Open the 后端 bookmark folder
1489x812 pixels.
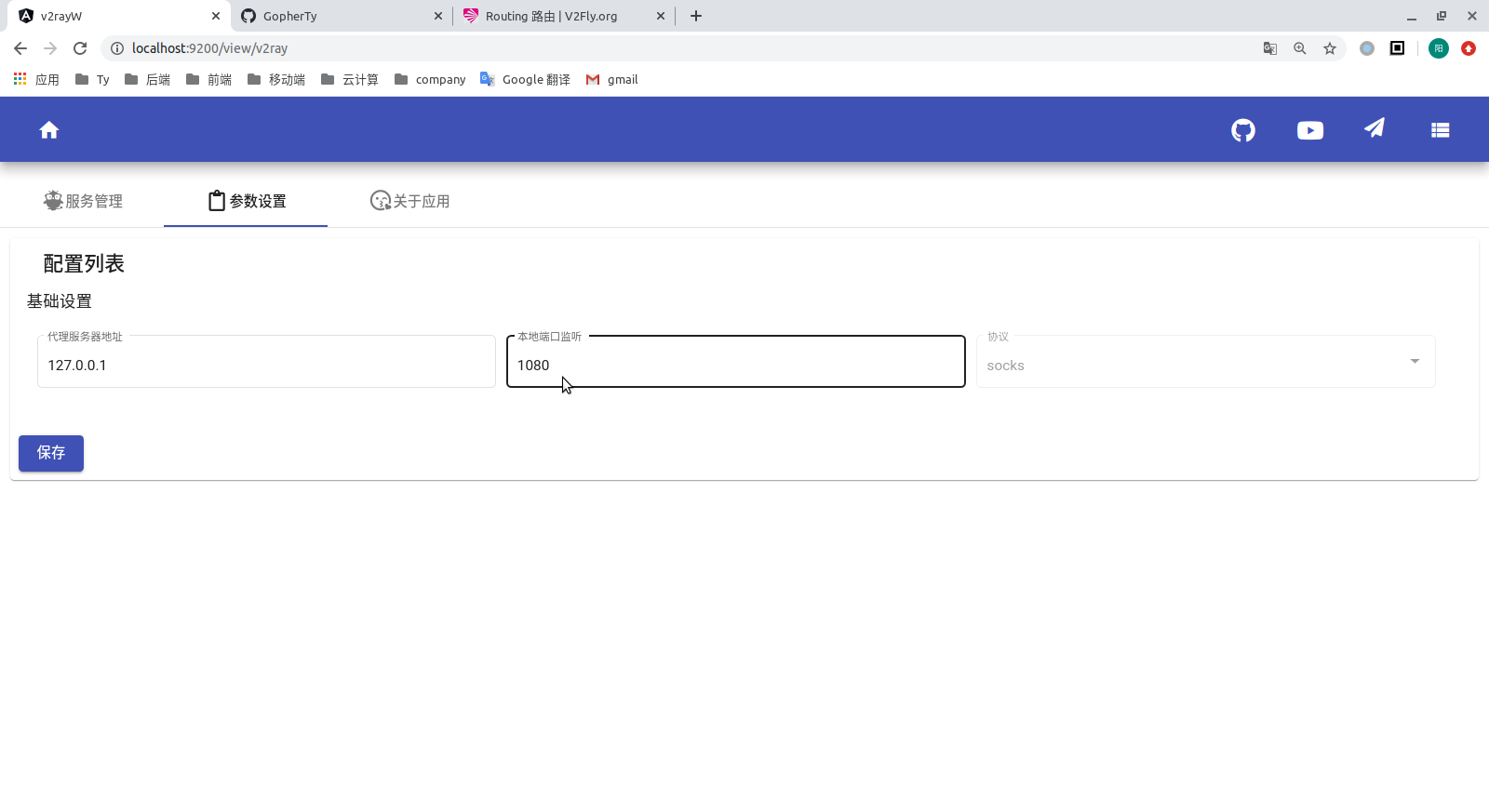coord(147,80)
